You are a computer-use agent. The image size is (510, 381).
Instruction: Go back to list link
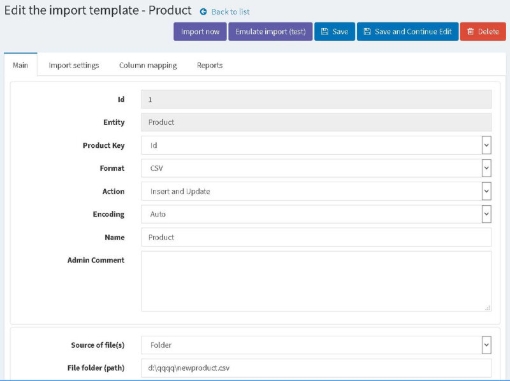click(230, 12)
